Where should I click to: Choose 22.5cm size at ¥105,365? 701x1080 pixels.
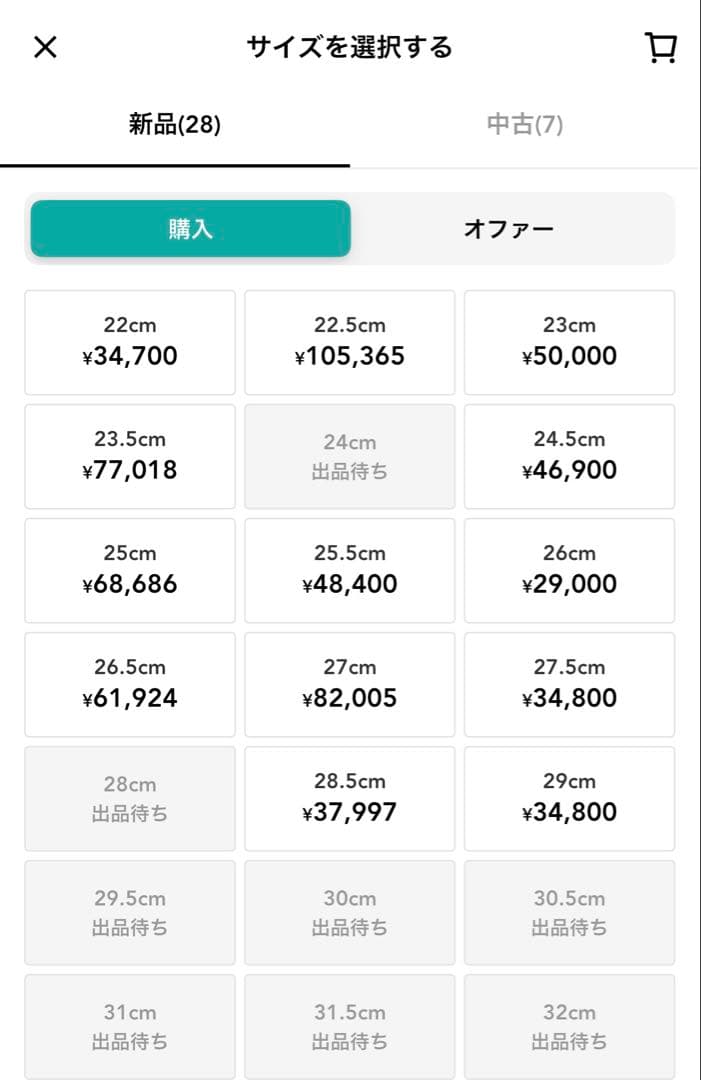[x=350, y=342]
